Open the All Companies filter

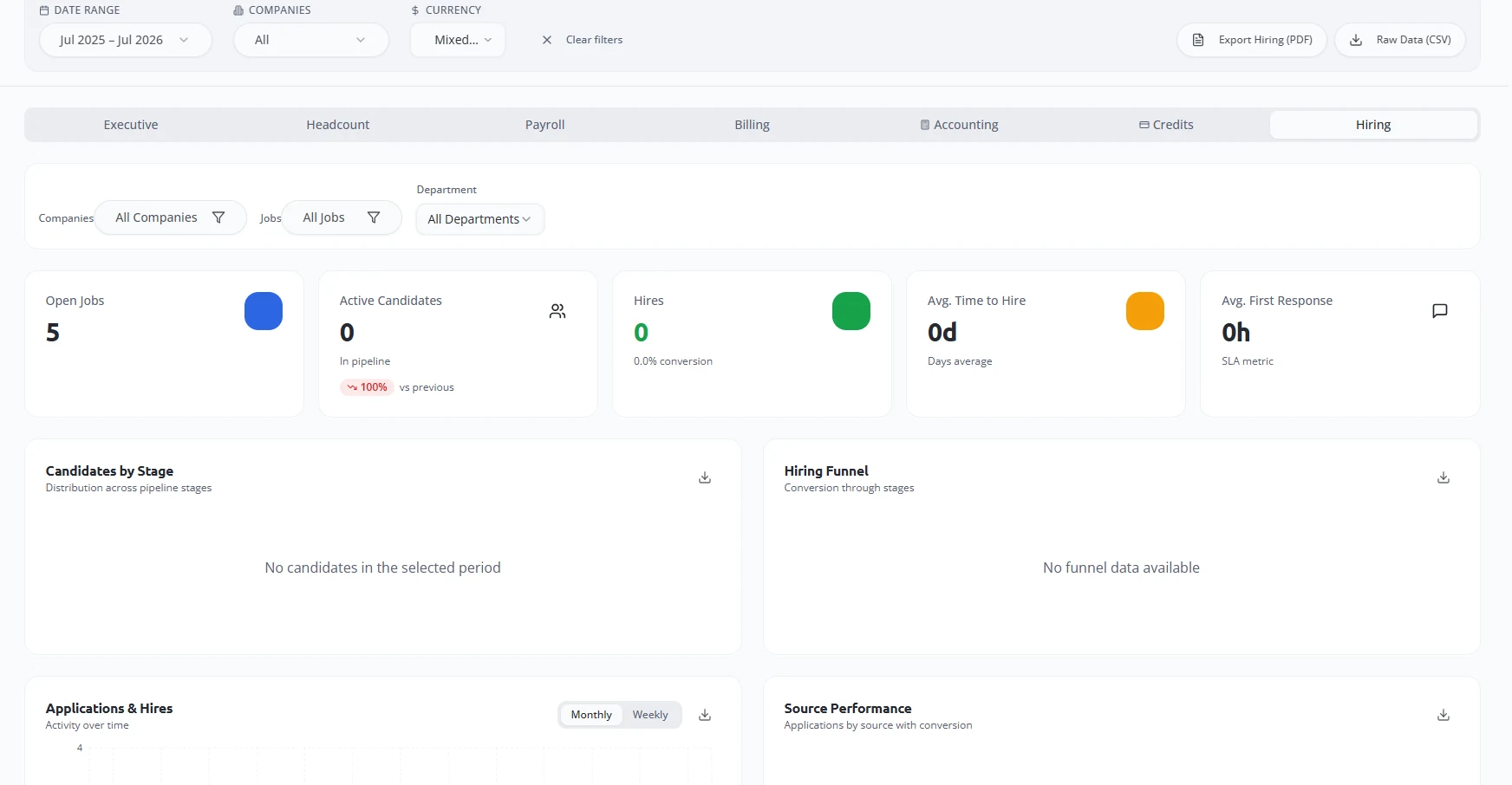click(171, 217)
